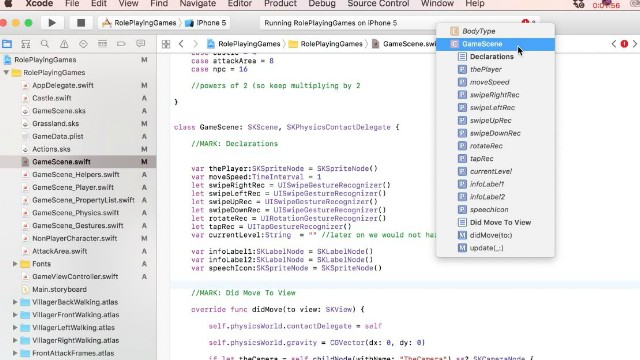Expand VillagerLeftWalking.atlas folder
640x360 pixels.
(15, 327)
